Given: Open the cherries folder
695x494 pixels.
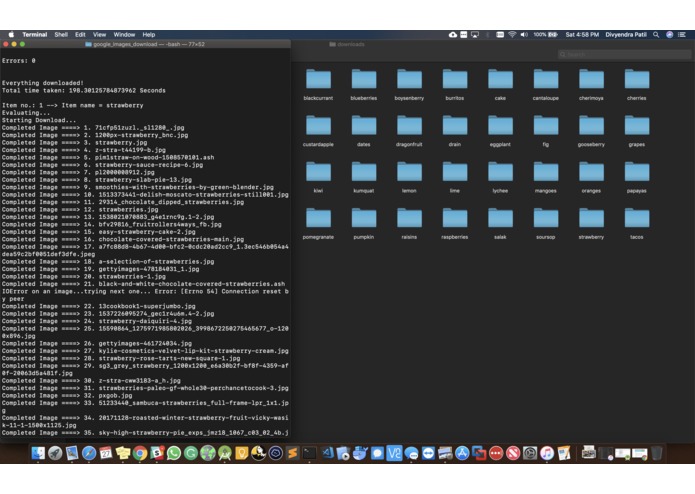Looking at the screenshot, I should click(637, 80).
